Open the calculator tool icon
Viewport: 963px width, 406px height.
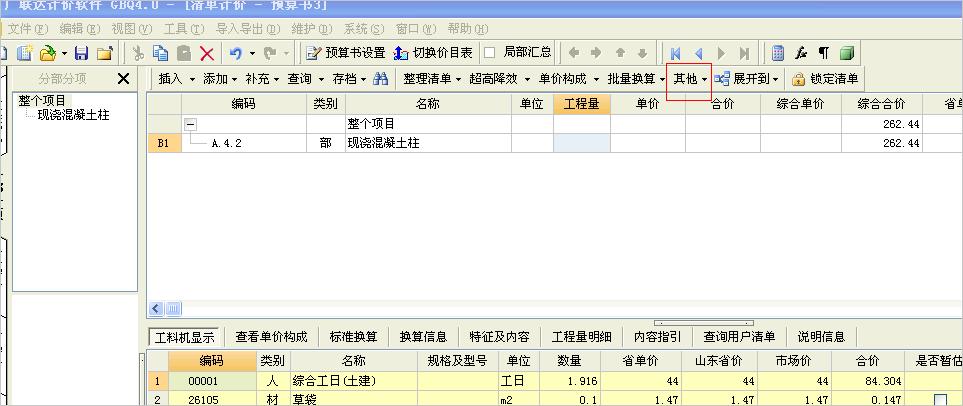(777, 53)
